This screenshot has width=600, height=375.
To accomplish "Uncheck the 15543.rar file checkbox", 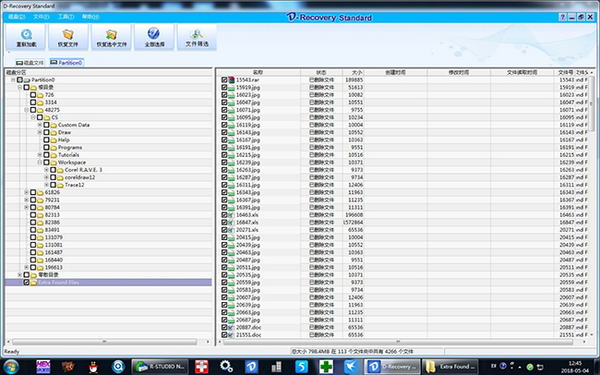I will (x=224, y=80).
